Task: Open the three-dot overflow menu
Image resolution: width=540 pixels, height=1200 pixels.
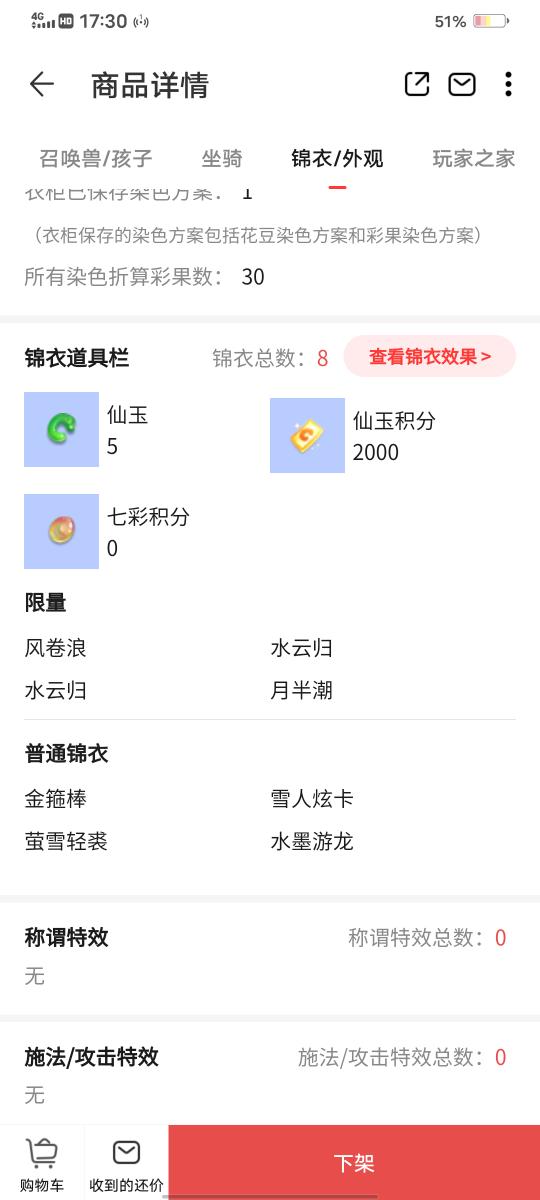Action: point(508,85)
